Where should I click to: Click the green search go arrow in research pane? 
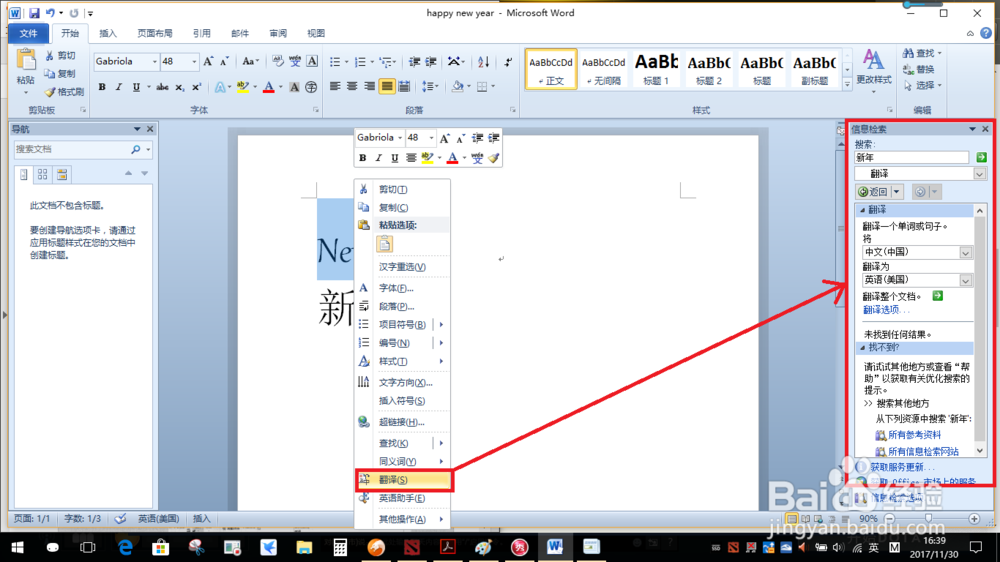[981, 157]
